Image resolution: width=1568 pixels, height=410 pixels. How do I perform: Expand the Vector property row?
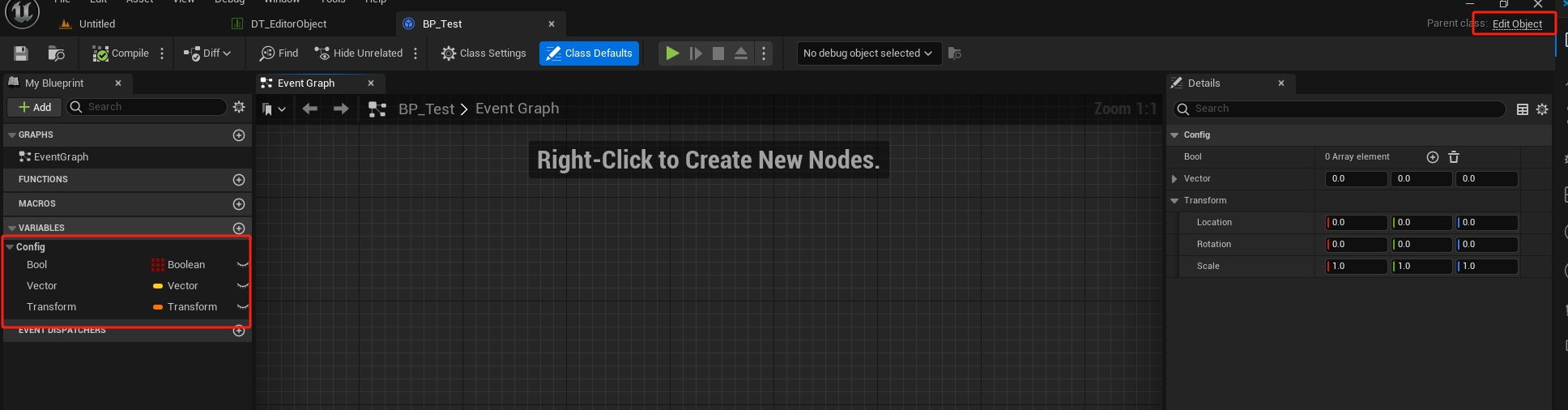pos(1174,179)
